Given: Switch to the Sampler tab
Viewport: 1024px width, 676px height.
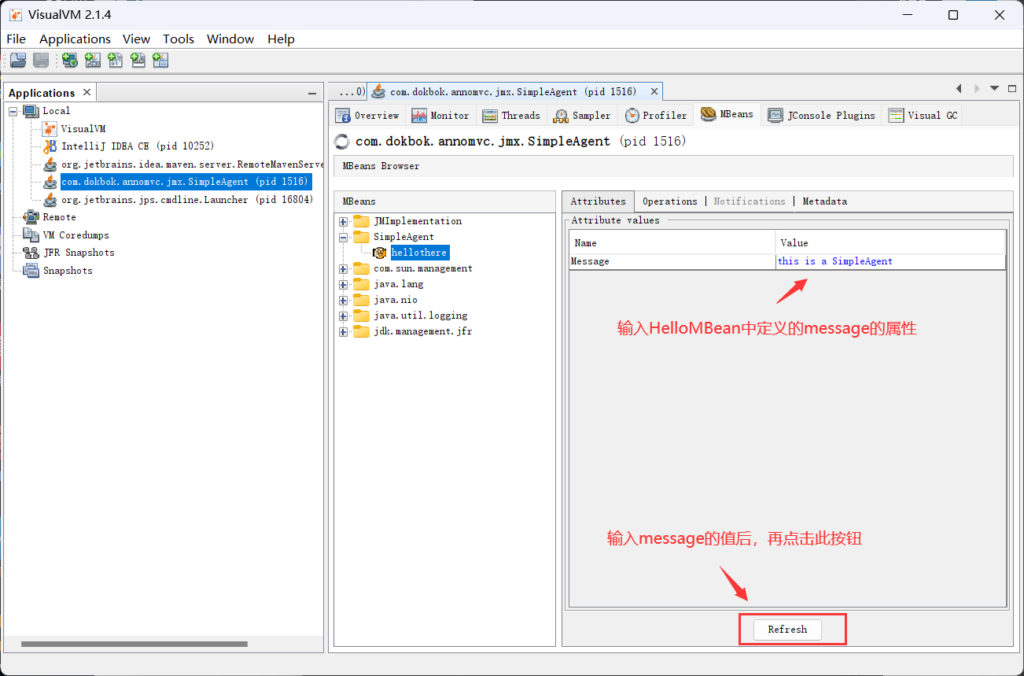Looking at the screenshot, I should coord(582,116).
